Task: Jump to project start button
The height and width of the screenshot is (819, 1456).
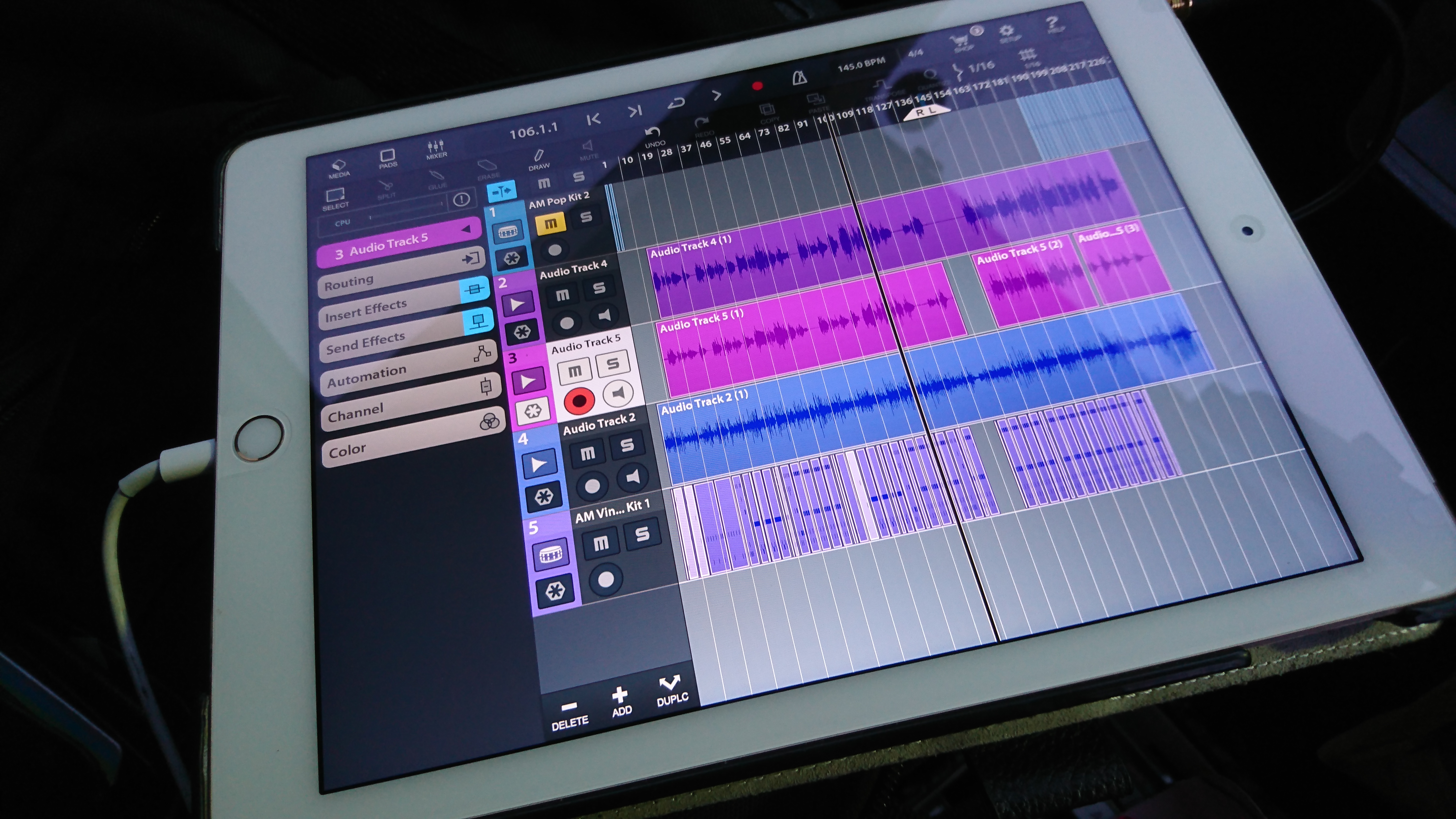Action: click(x=593, y=119)
